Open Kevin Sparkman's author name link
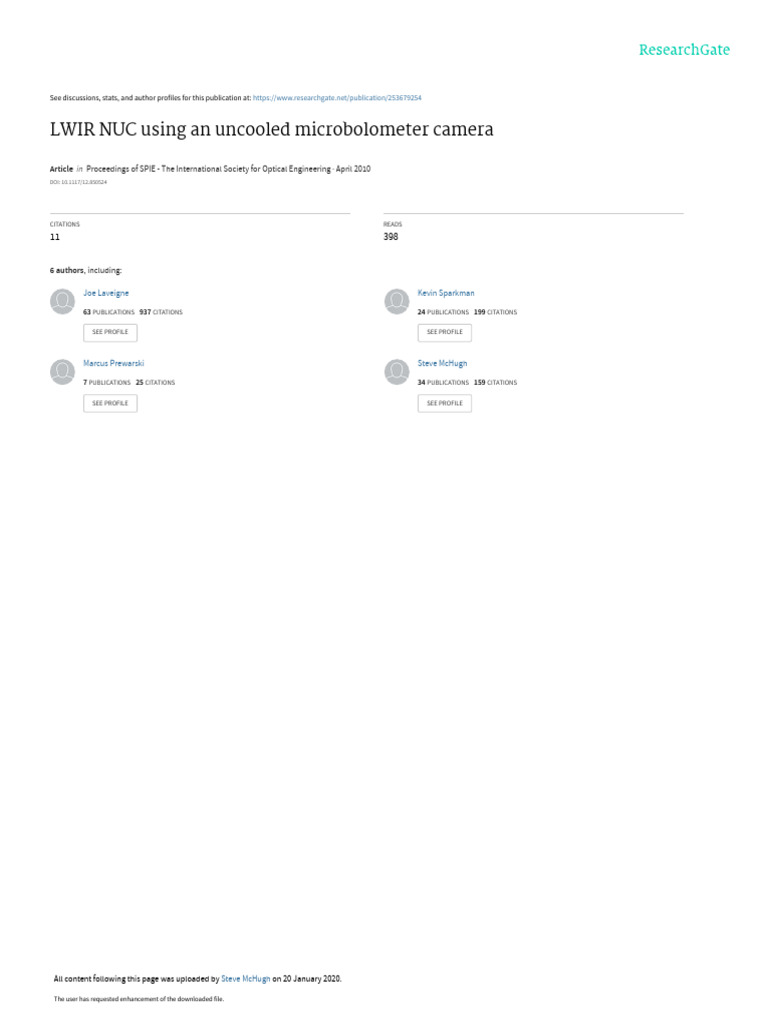Screen dimensions: 768x1024 click(x=446, y=293)
